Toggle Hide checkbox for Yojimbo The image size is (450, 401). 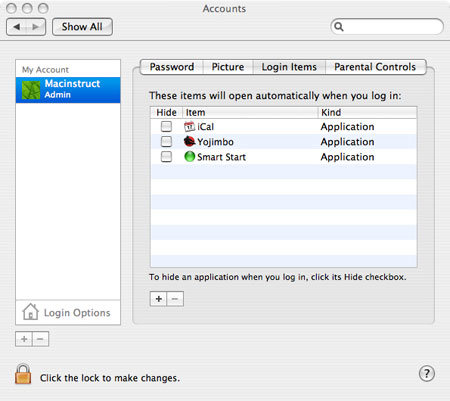pos(166,141)
